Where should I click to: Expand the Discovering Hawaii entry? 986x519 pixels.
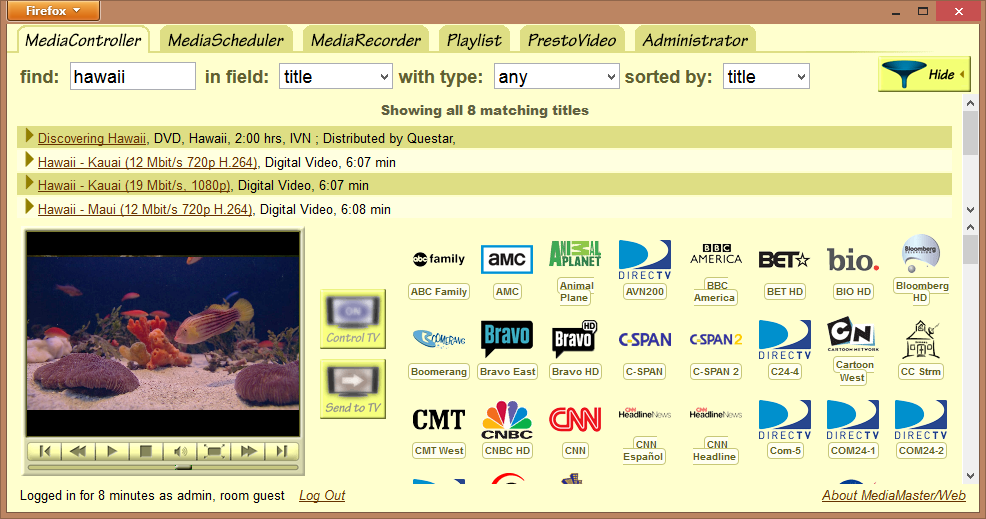29,136
